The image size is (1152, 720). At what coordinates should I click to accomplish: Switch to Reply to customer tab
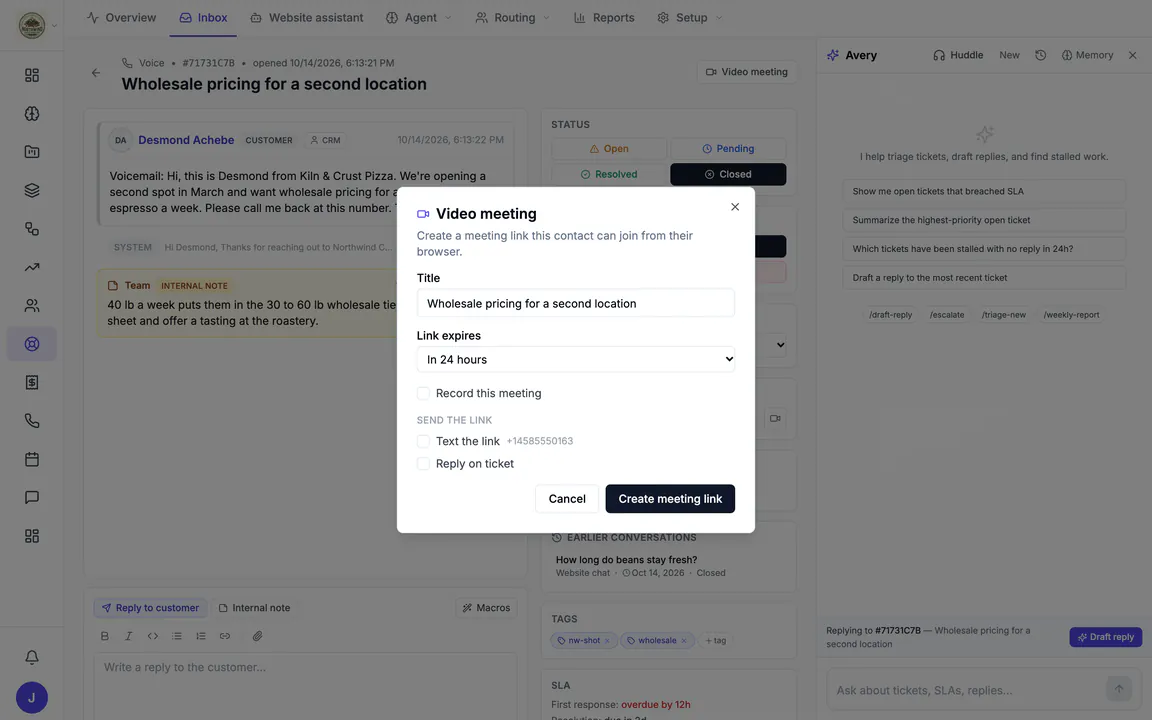[151, 608]
